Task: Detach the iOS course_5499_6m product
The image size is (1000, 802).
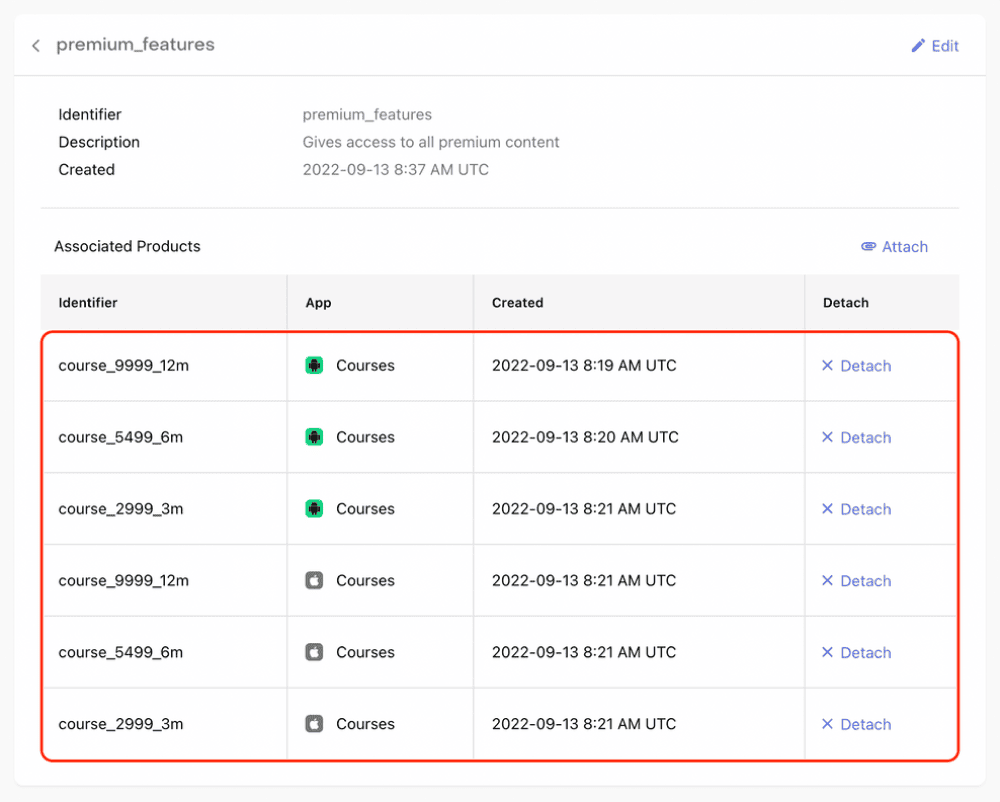Action: pyautogui.click(x=856, y=653)
